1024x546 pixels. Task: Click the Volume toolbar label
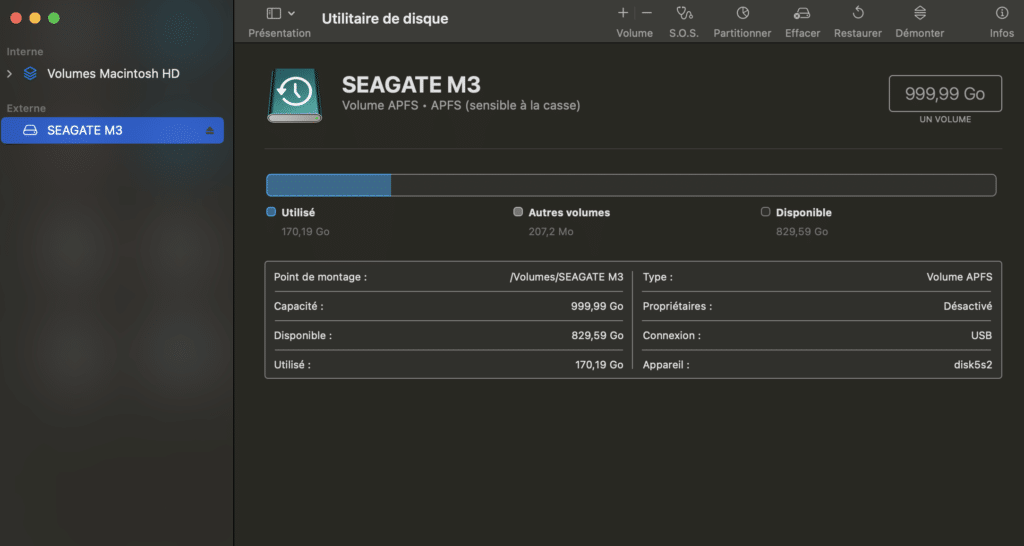coord(634,33)
